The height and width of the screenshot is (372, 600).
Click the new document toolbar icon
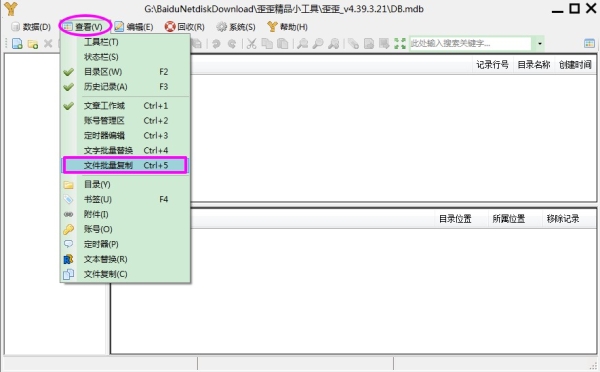point(17,44)
